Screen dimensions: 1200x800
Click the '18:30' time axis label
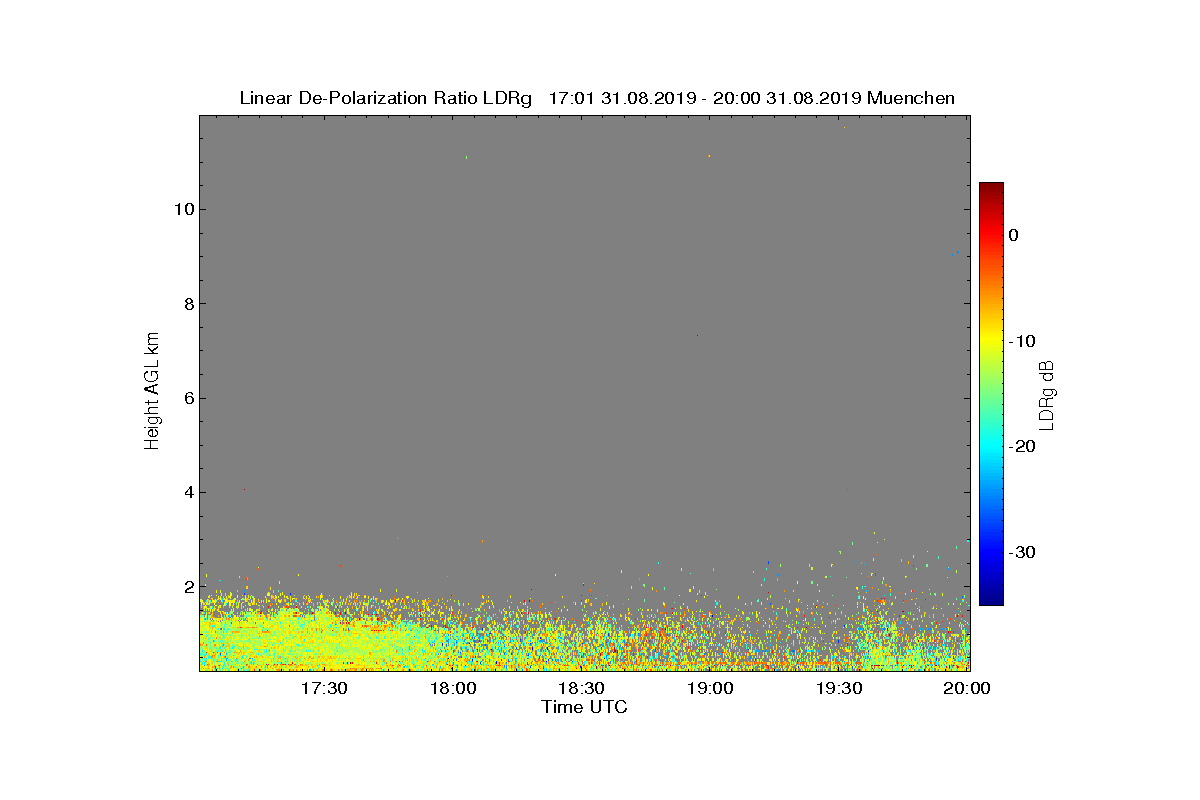point(581,688)
